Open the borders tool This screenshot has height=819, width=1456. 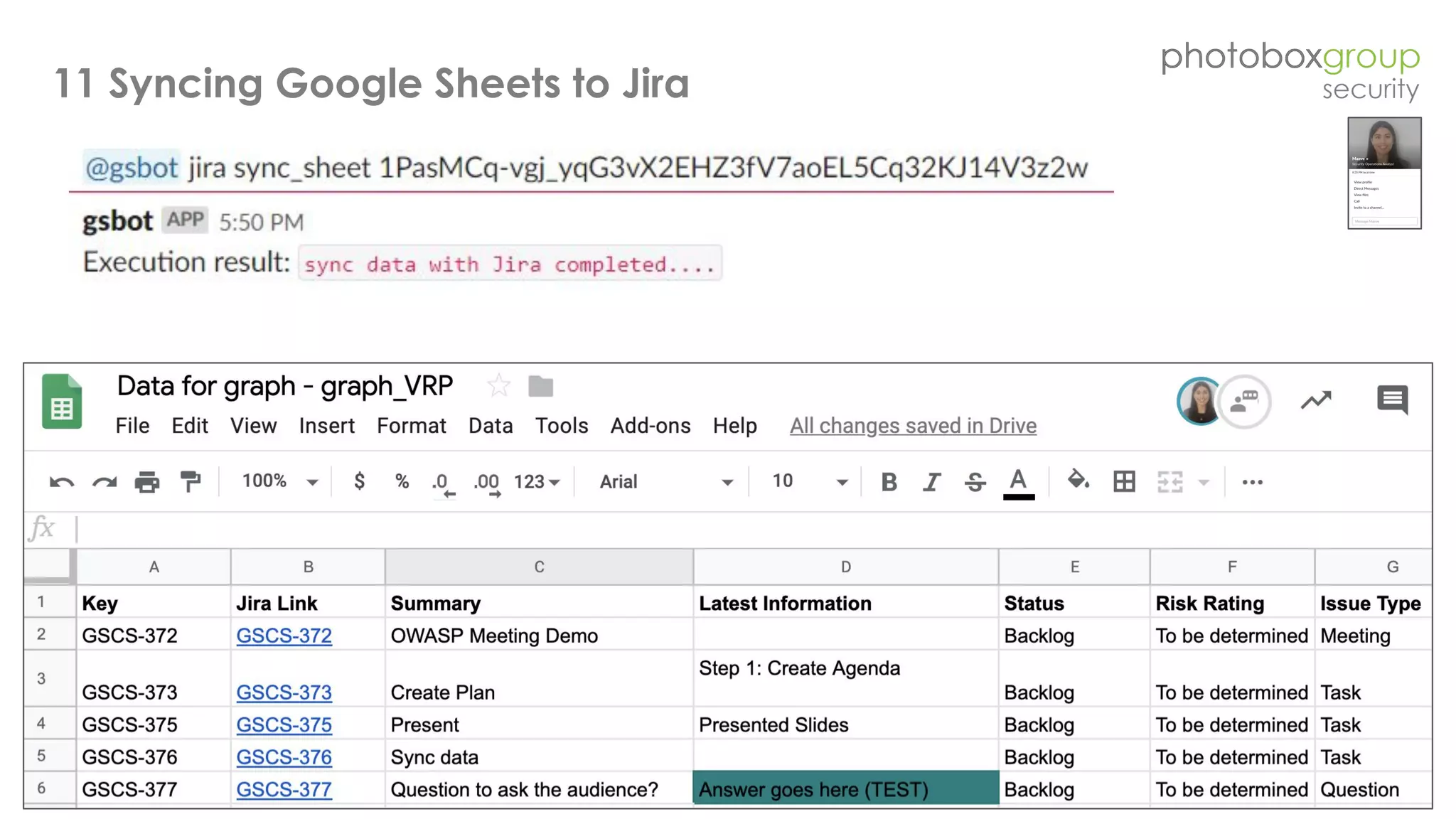click(1124, 481)
